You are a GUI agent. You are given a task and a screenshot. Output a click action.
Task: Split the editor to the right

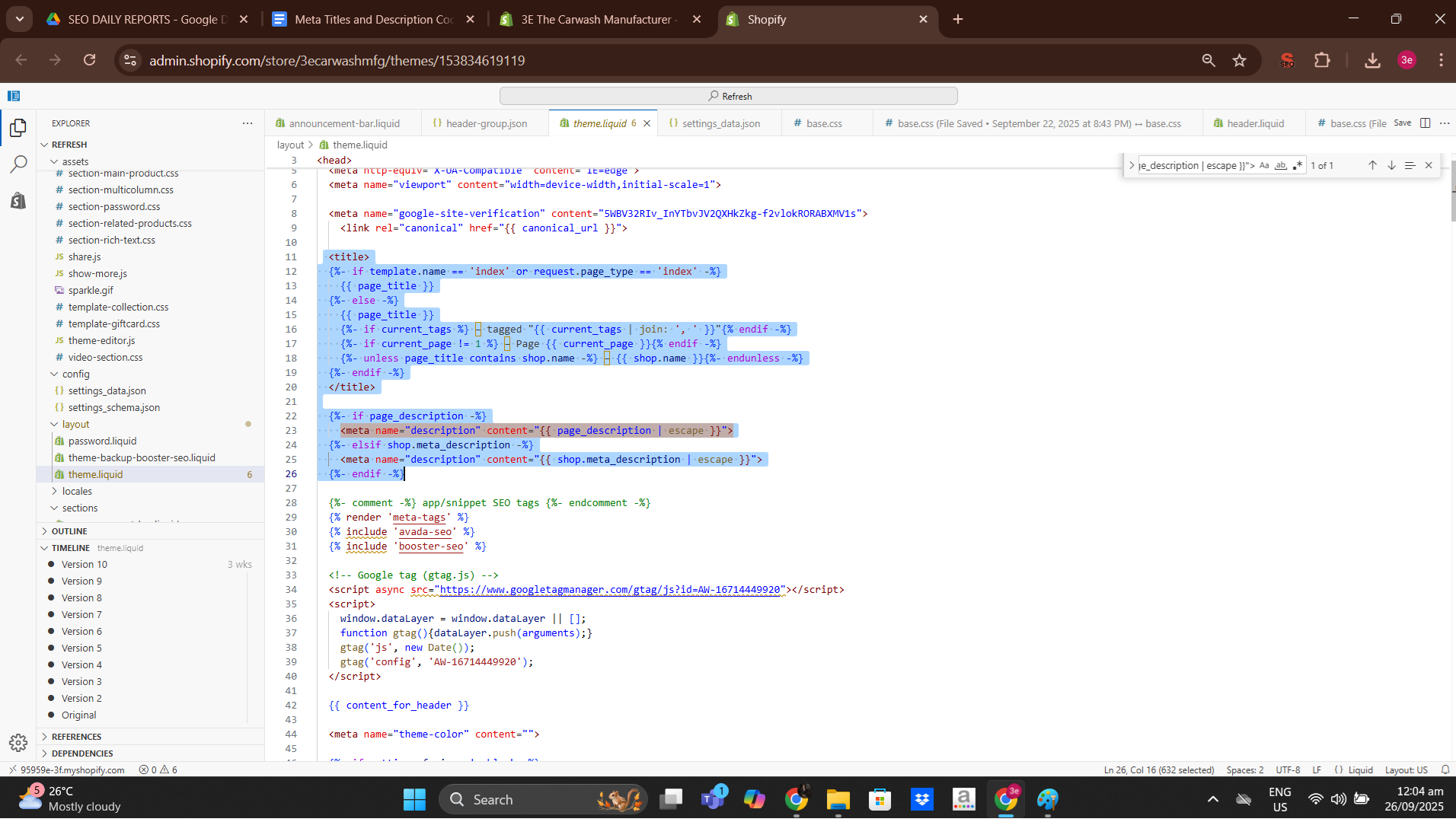pyautogui.click(x=1425, y=123)
